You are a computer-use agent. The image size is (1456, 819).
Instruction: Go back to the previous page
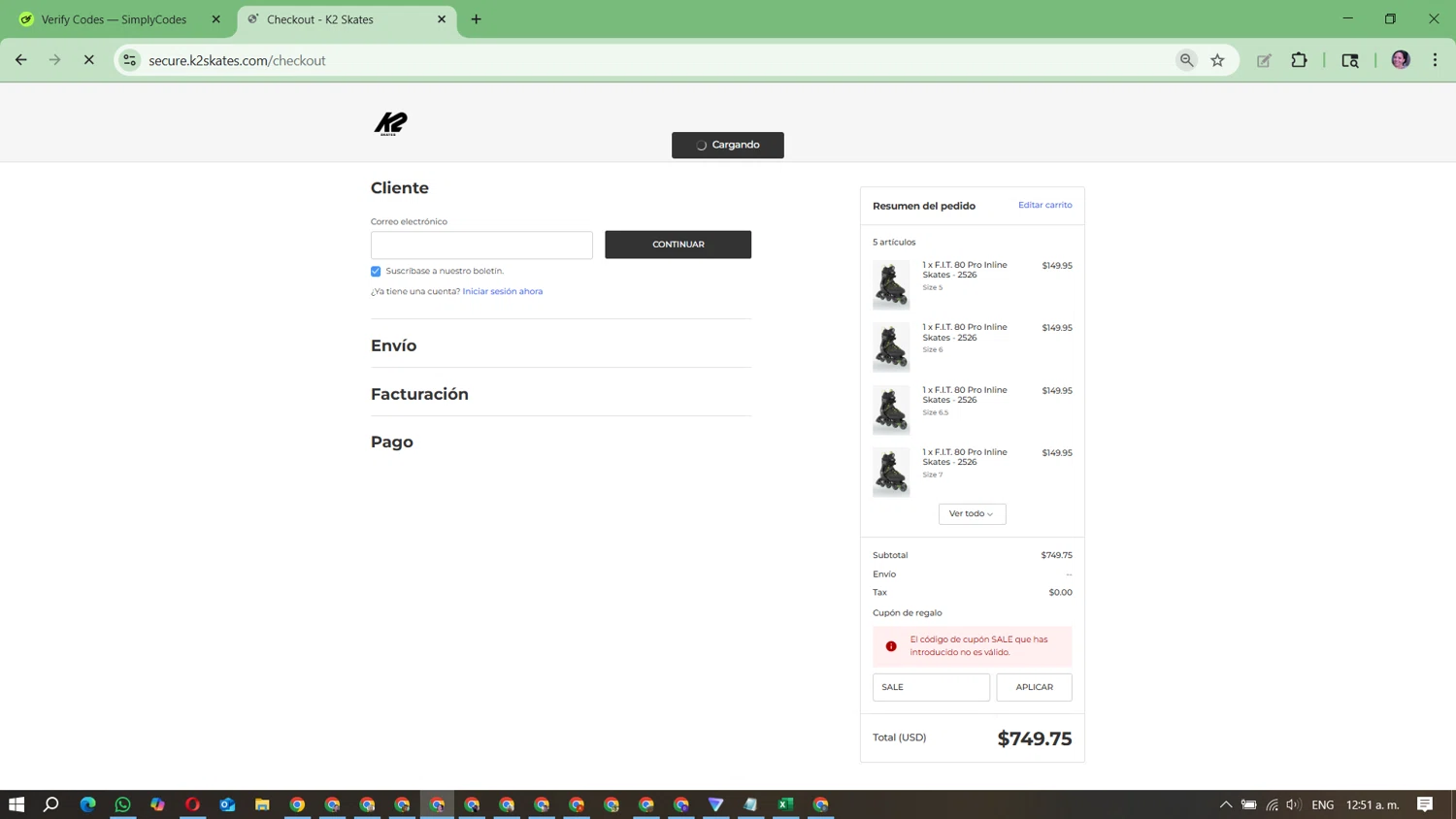click(21, 60)
